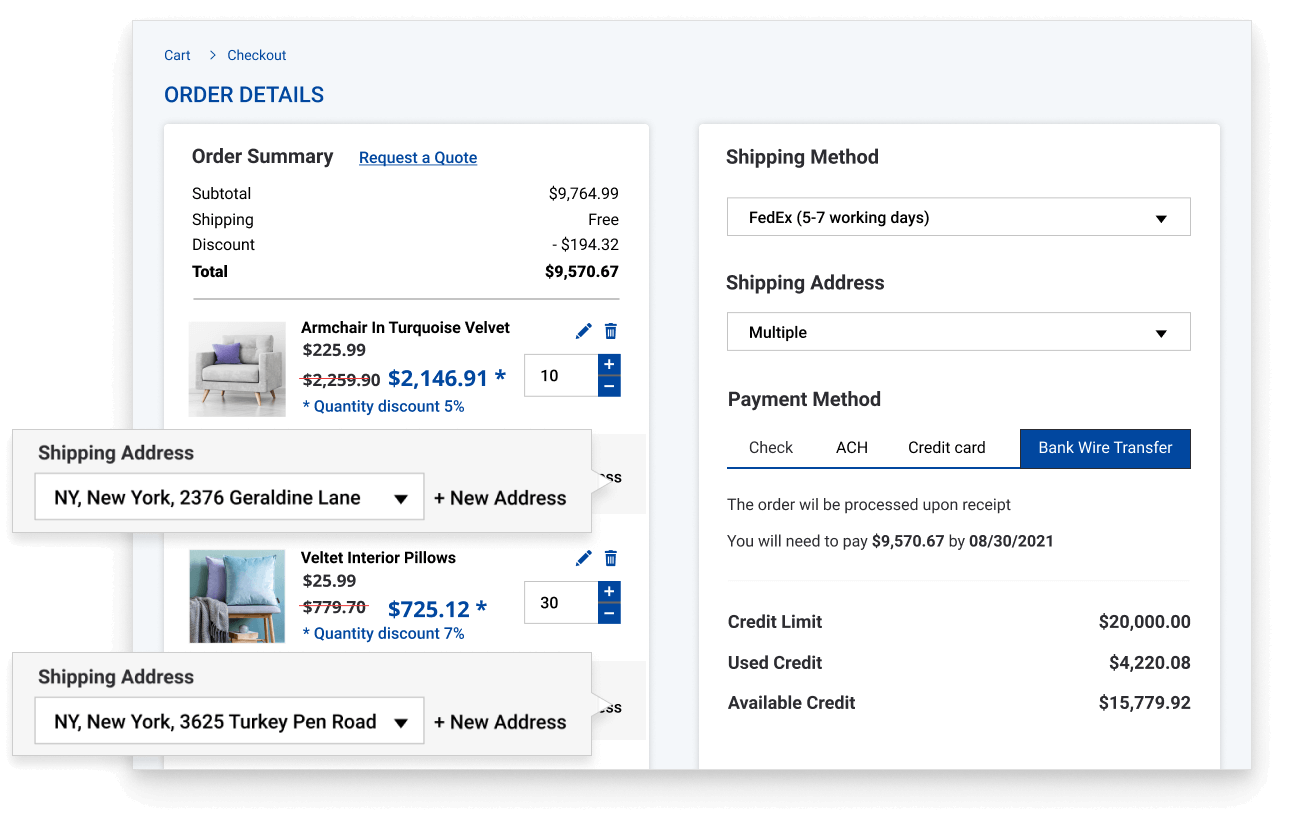Screen dimensions: 1292x830
Task: Select the Check payment tab
Action: tap(770, 448)
